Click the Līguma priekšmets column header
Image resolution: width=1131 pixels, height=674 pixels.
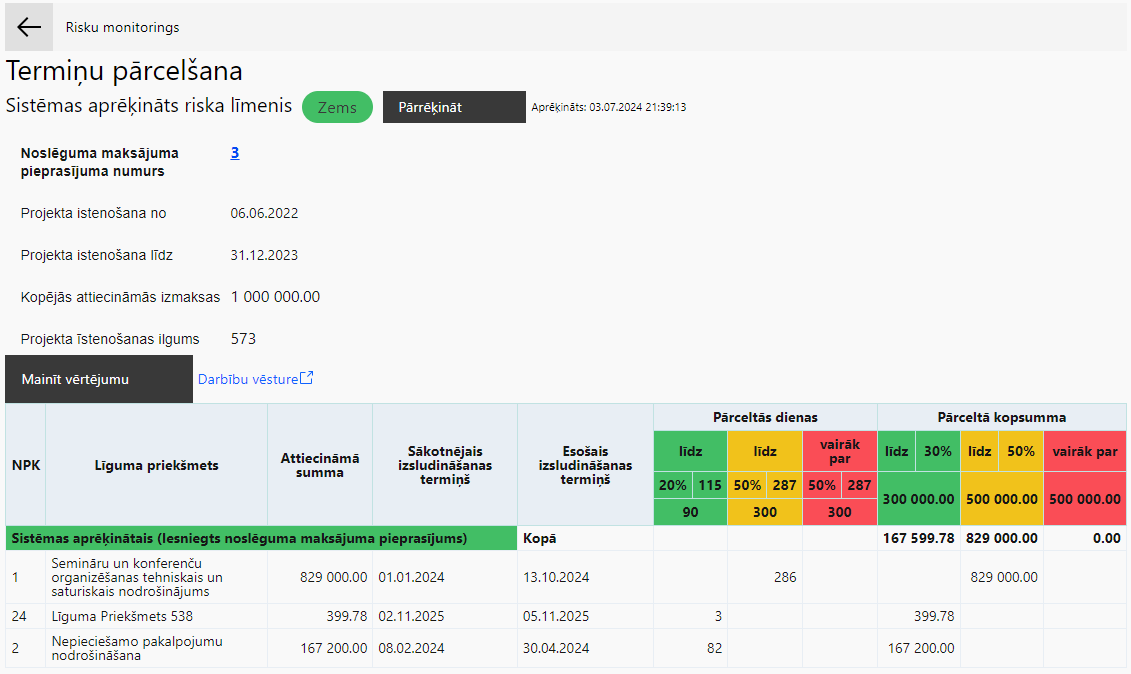(157, 465)
